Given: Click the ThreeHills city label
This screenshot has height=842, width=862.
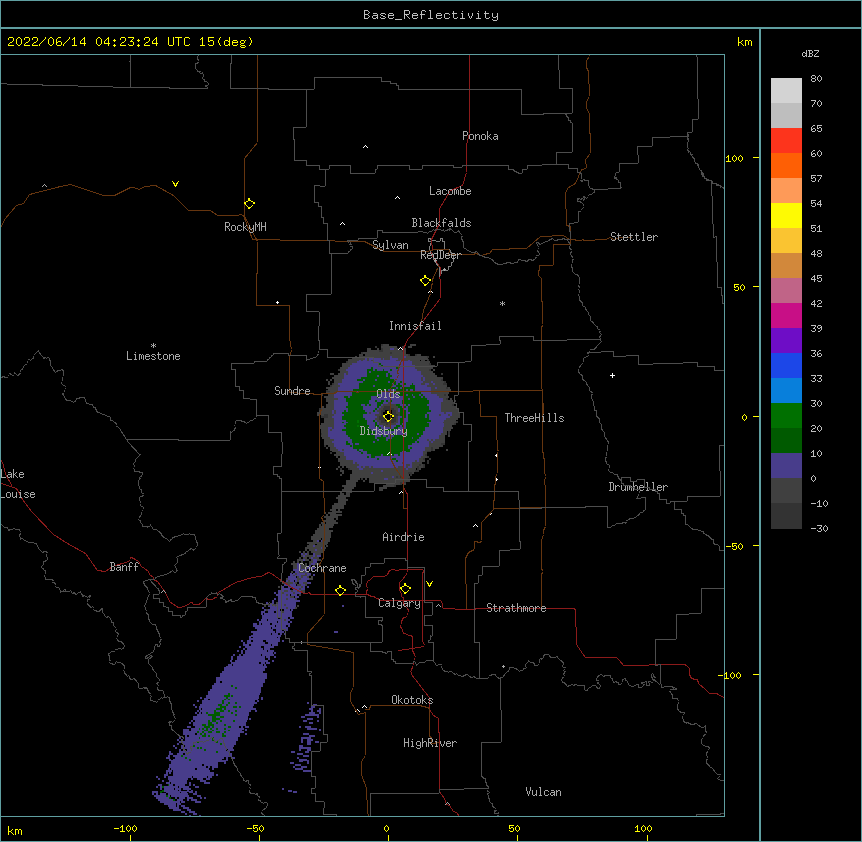Looking at the screenshot, I should pyautogui.click(x=534, y=418).
